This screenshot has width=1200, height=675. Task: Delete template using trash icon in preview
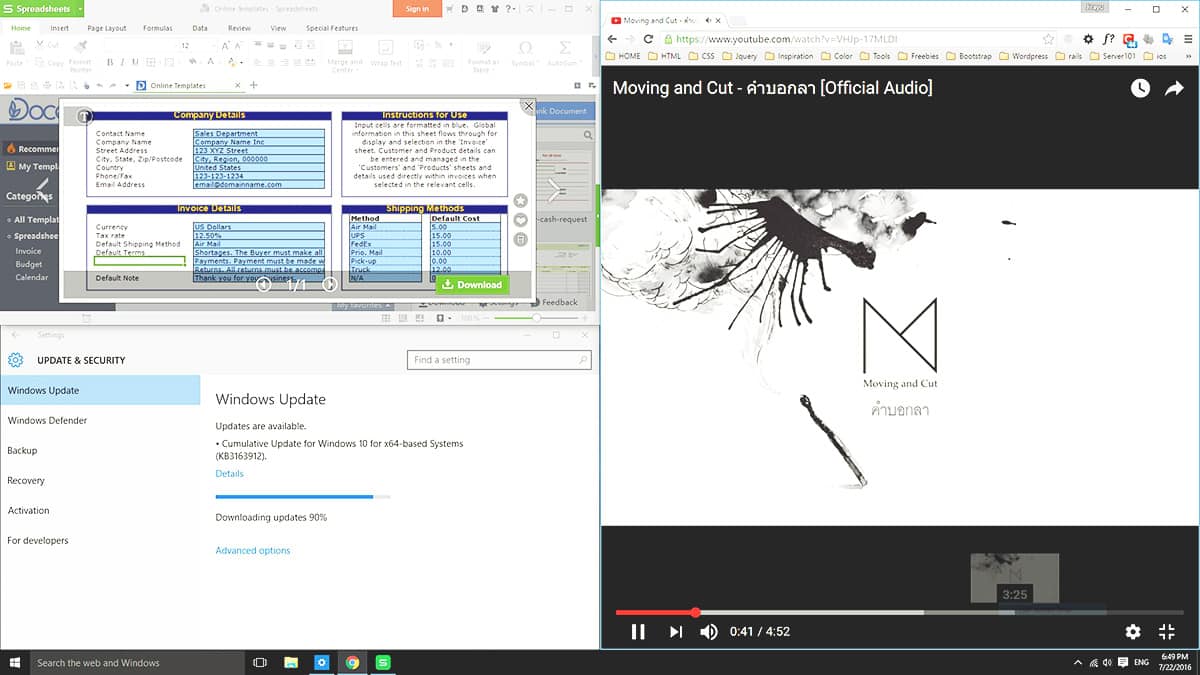(x=520, y=239)
